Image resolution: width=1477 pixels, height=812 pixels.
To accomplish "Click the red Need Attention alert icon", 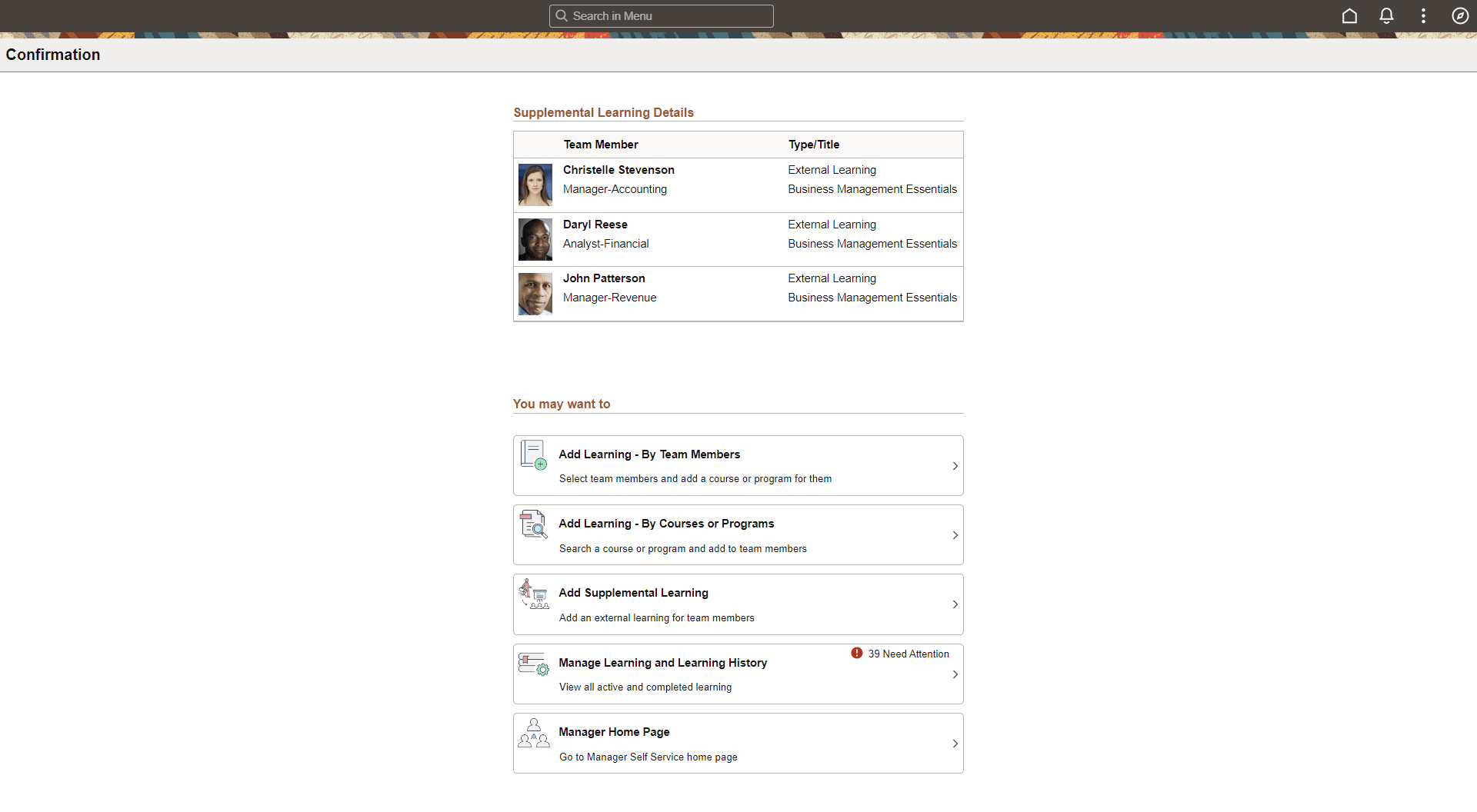I will pos(858,653).
